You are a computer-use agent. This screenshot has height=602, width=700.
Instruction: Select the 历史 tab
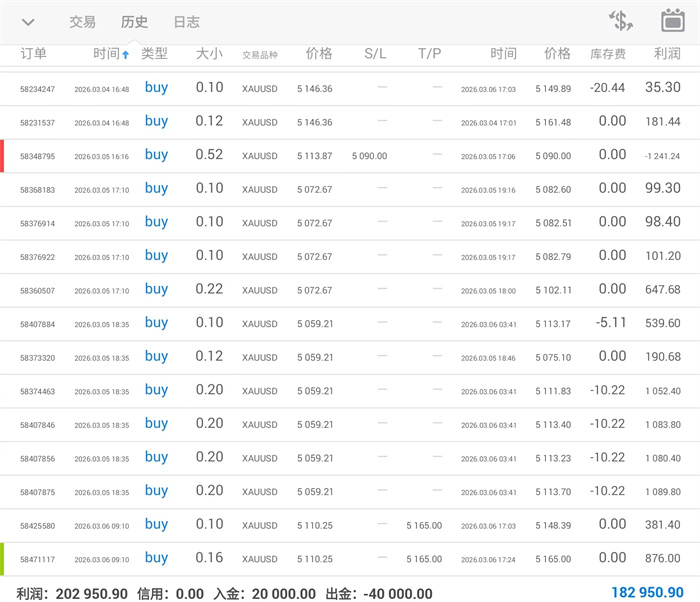pos(134,22)
